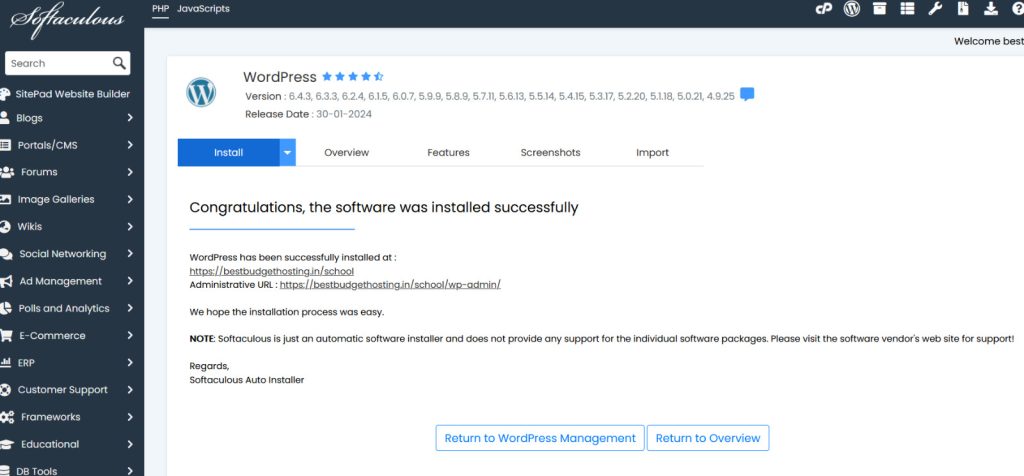Switch to the Screenshots tab
This screenshot has height=476, width=1024.
pos(550,152)
